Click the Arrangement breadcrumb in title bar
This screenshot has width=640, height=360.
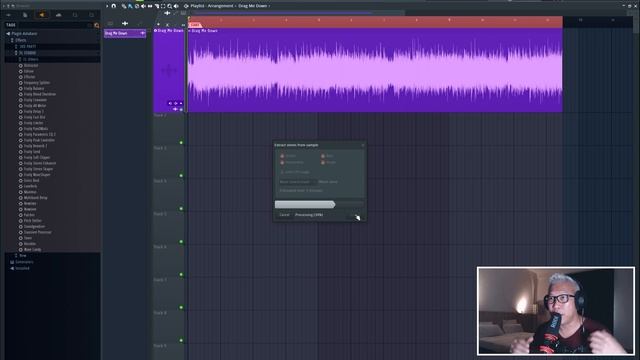click(220, 6)
